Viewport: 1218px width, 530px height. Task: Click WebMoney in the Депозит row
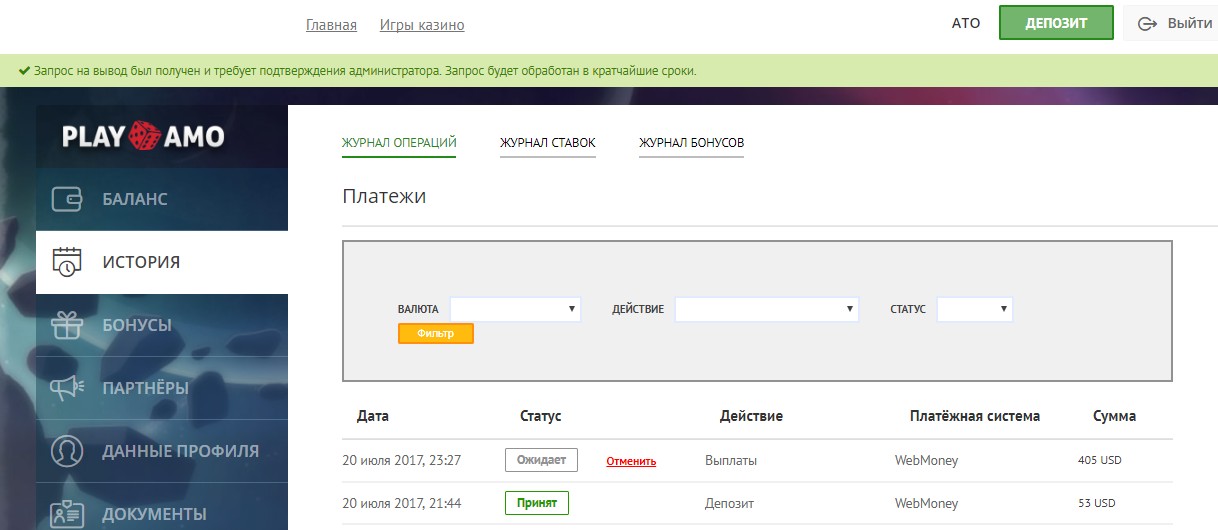[x=927, y=503]
